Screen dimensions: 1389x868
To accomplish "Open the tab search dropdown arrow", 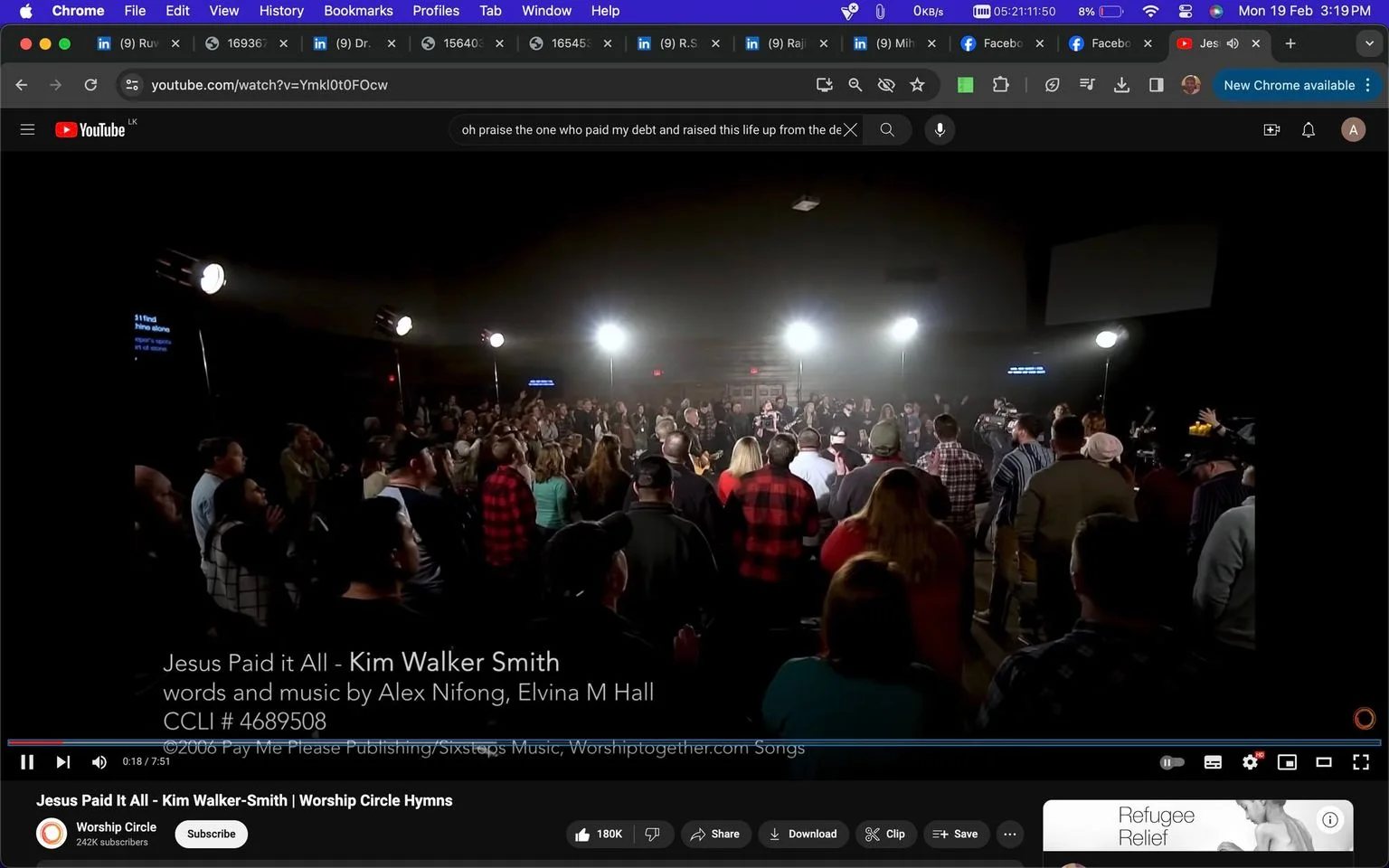I will click(x=1369, y=43).
